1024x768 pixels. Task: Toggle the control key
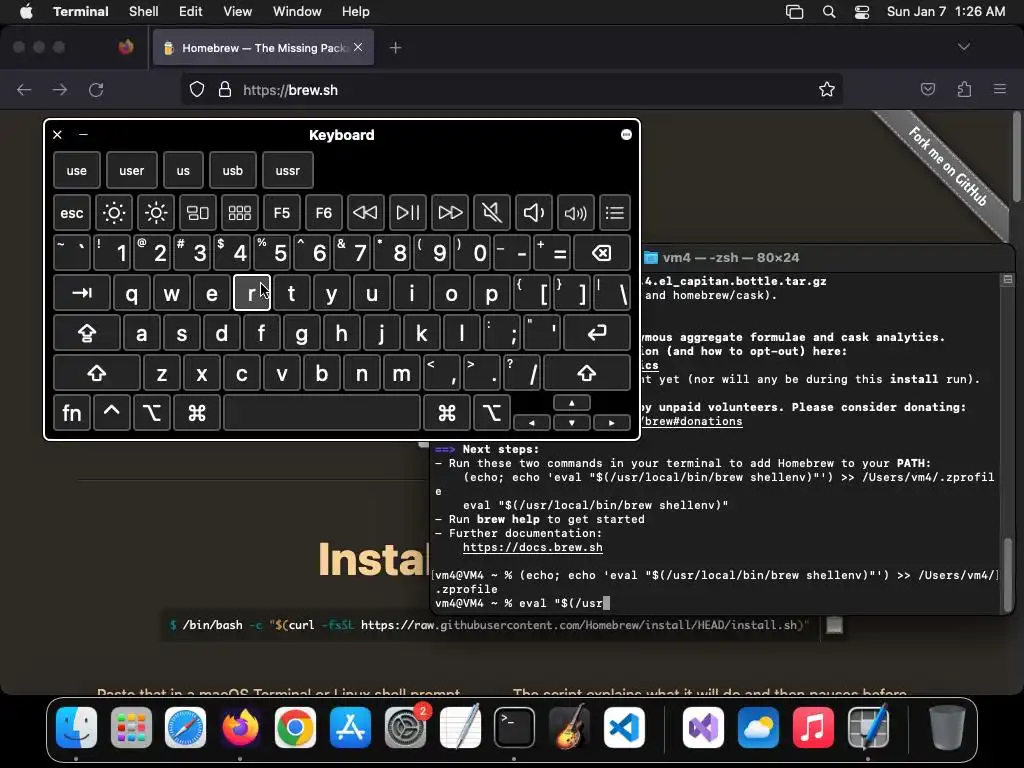point(112,413)
